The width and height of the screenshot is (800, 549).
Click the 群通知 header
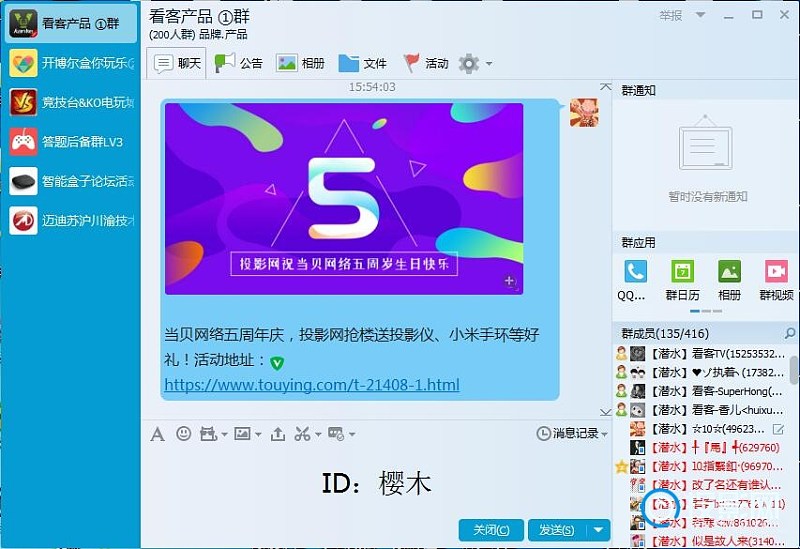click(638, 91)
